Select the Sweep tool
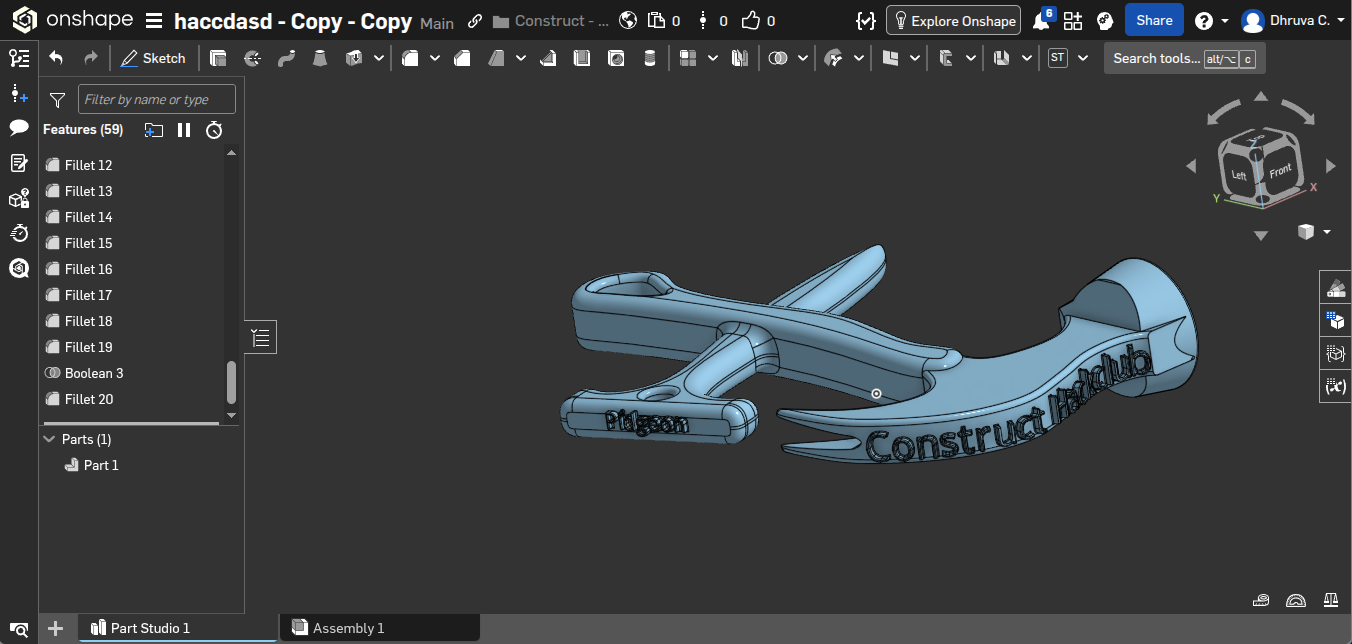The width and height of the screenshot is (1352, 644). [286, 58]
